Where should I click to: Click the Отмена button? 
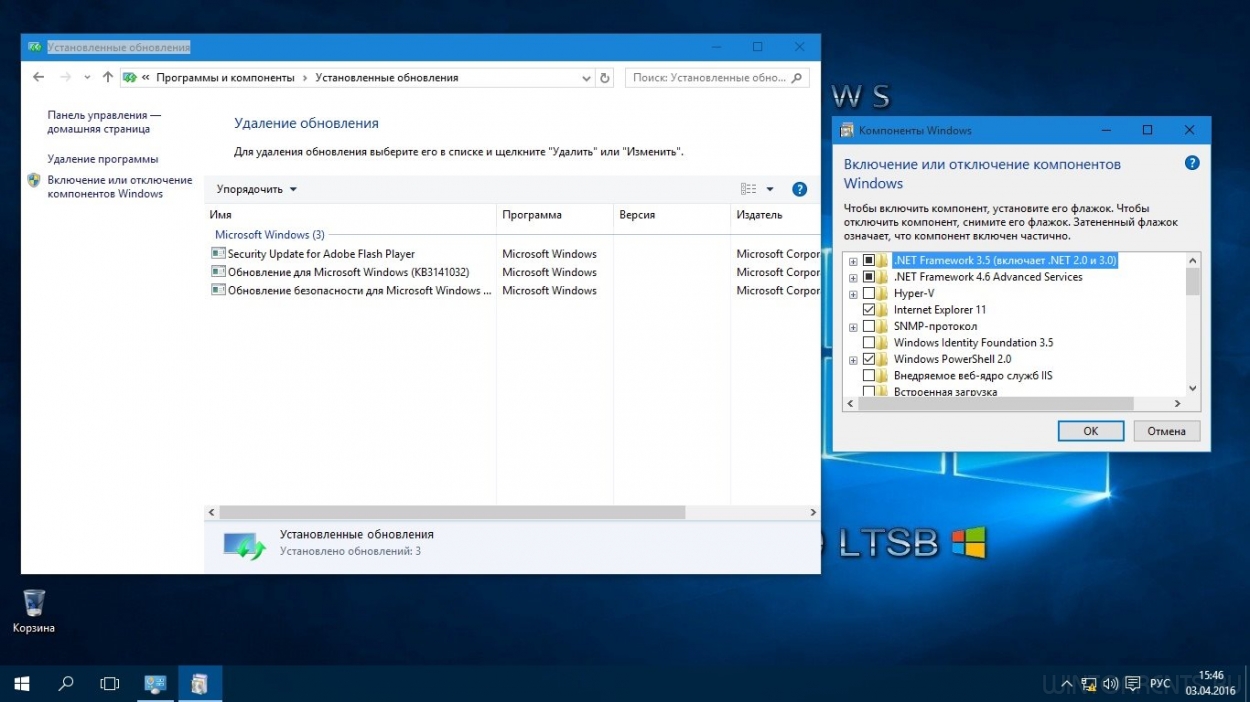[x=1166, y=431]
